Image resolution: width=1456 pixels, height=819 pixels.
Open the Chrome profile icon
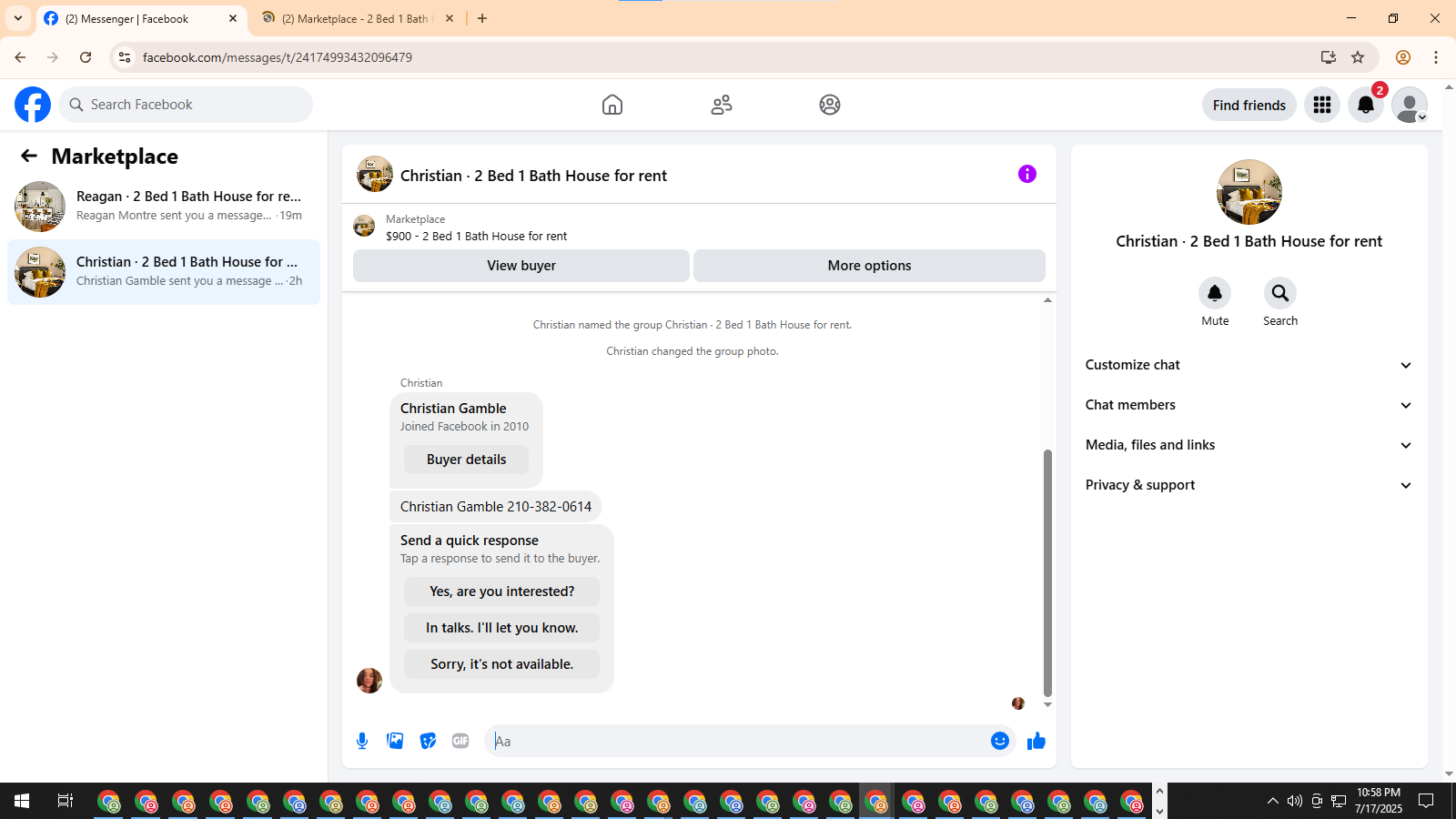coord(1403,57)
